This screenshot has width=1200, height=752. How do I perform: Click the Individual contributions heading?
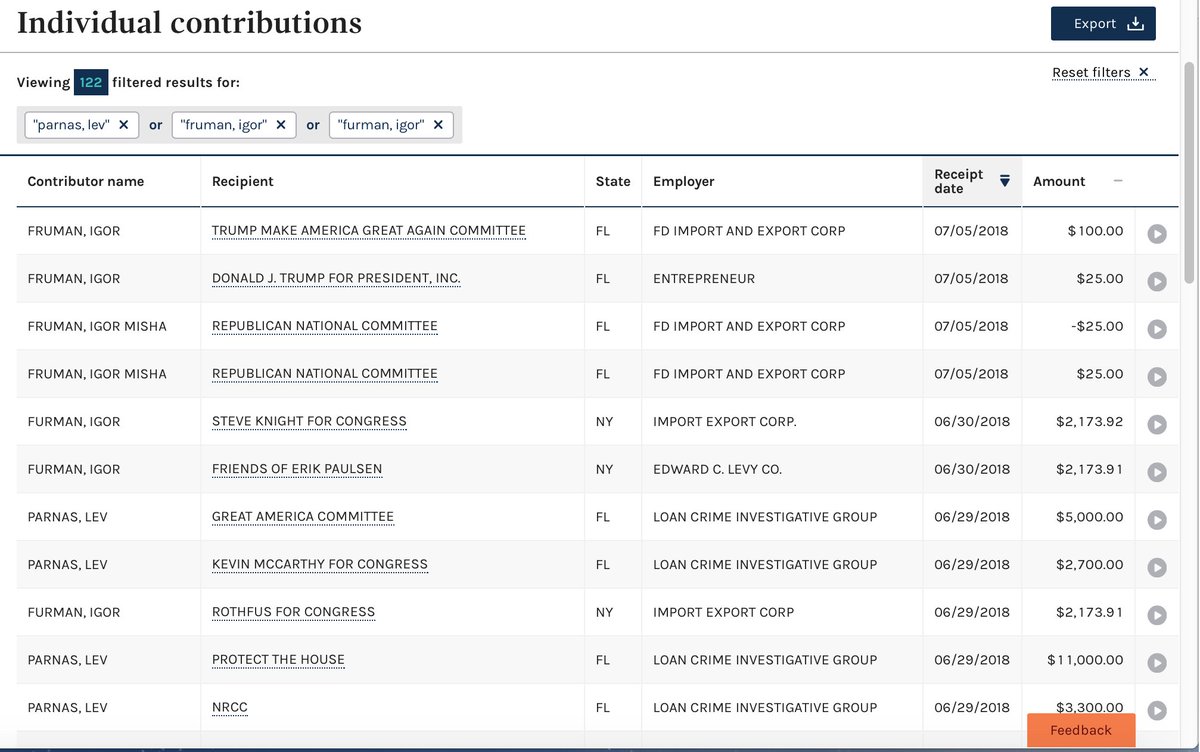click(189, 23)
